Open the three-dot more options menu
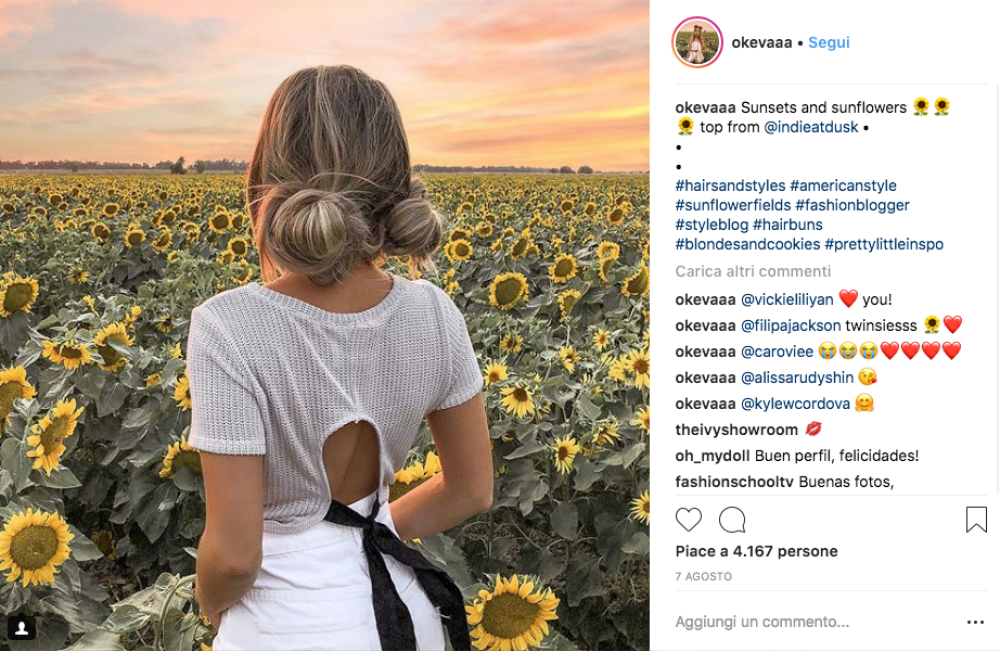1000x651 pixels. [975, 622]
